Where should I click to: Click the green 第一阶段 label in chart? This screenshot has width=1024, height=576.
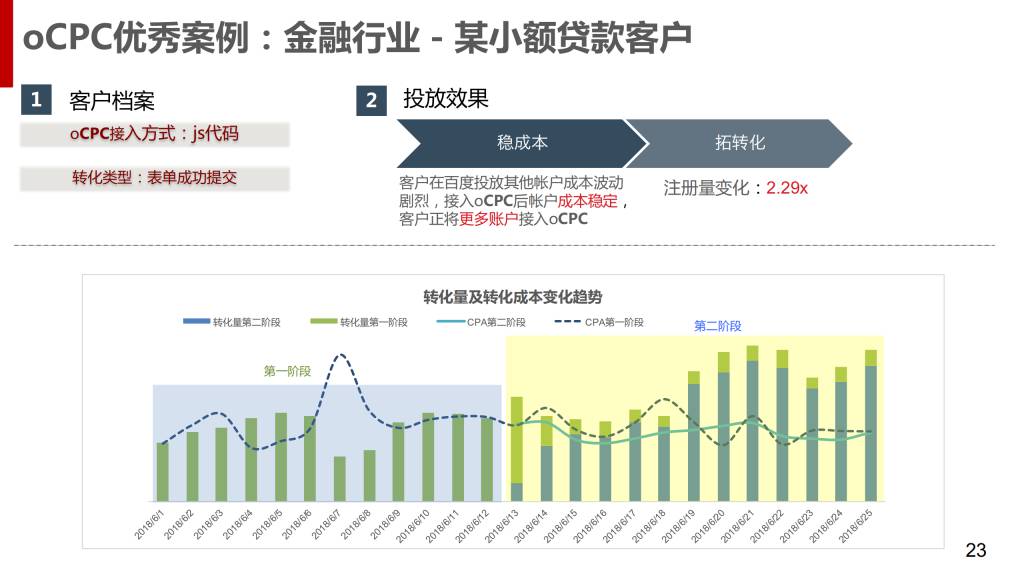(x=287, y=371)
